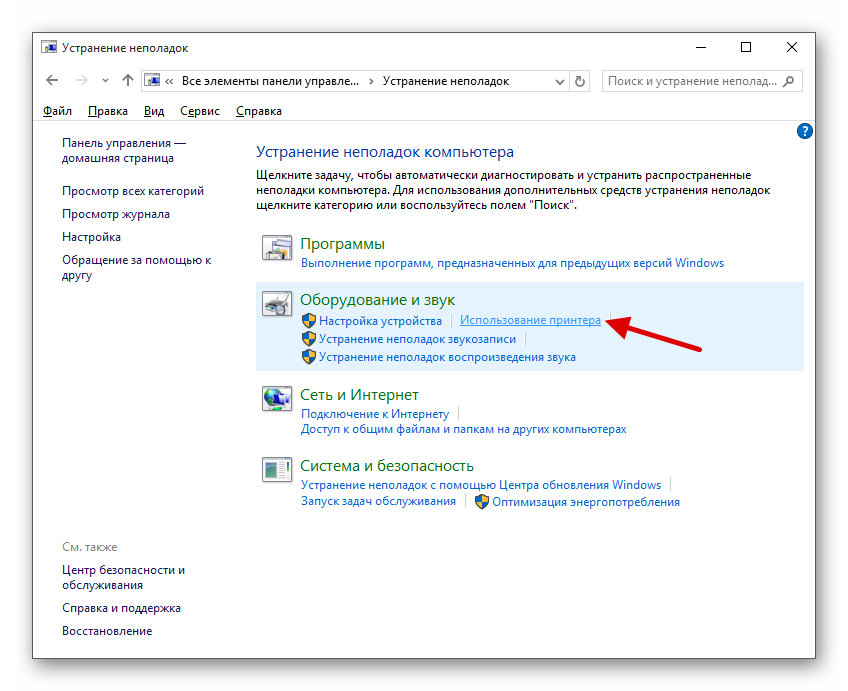Click the Система и безопасность category icon
This screenshot has height=691, width=848.
point(276,471)
